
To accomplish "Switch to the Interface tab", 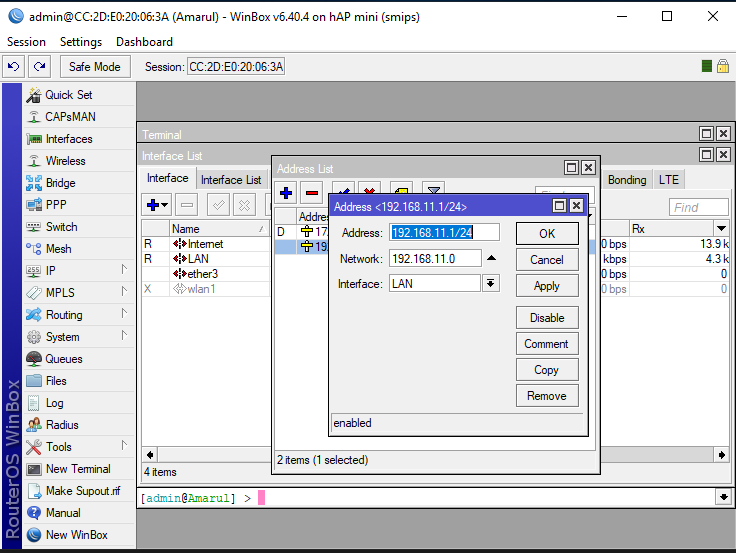I will (168, 178).
